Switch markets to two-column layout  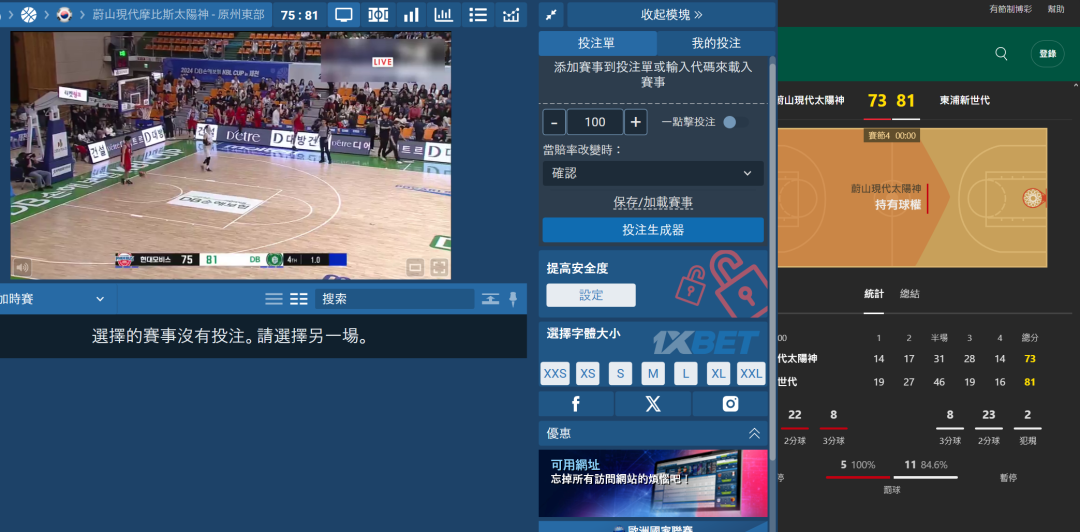pos(299,299)
